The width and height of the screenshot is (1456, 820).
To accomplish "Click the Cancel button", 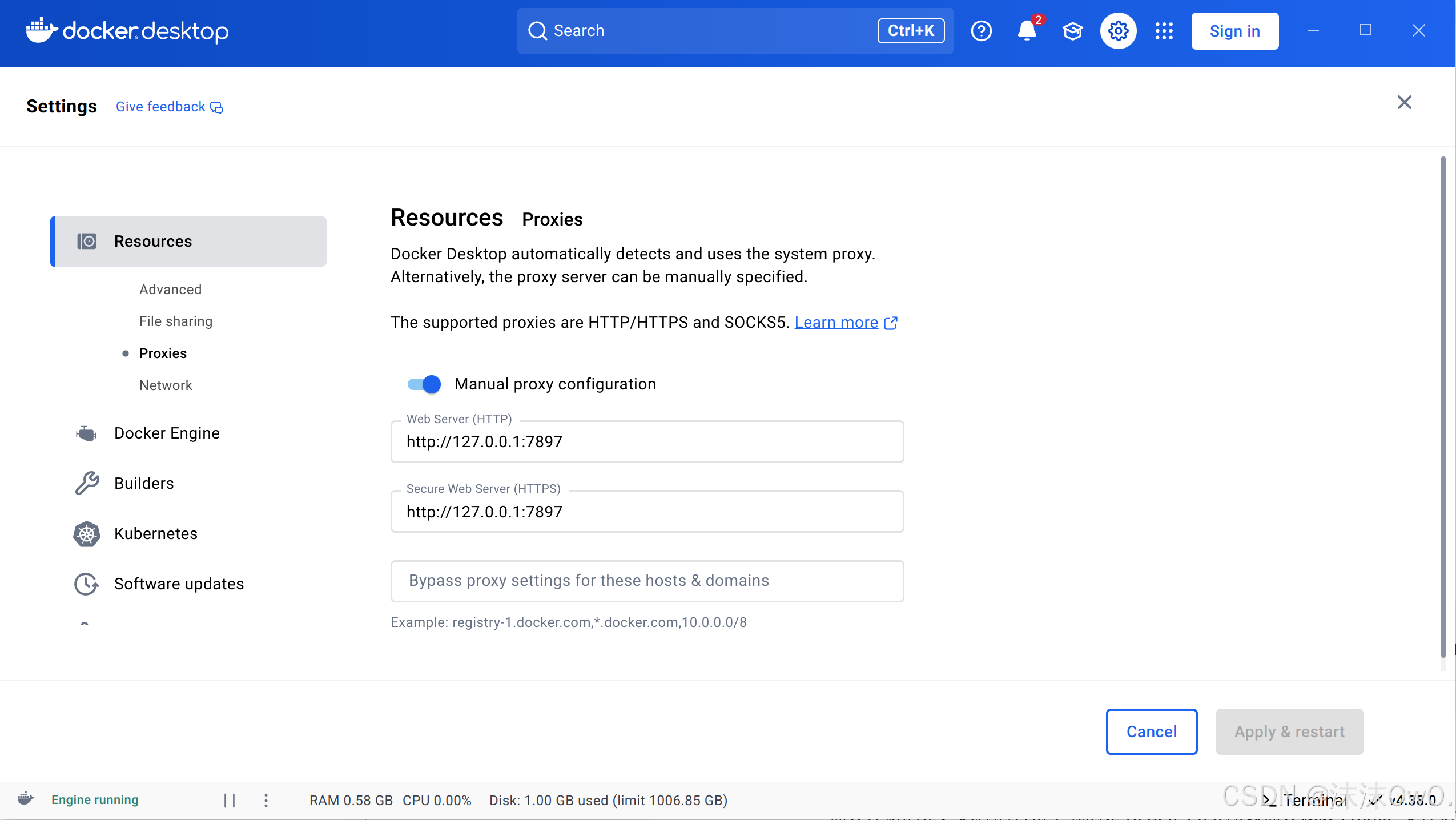I will click(1151, 731).
